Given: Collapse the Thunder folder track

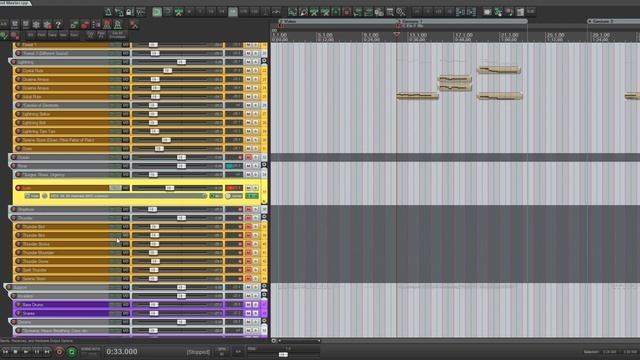Looking at the screenshot, I should pos(264,217).
